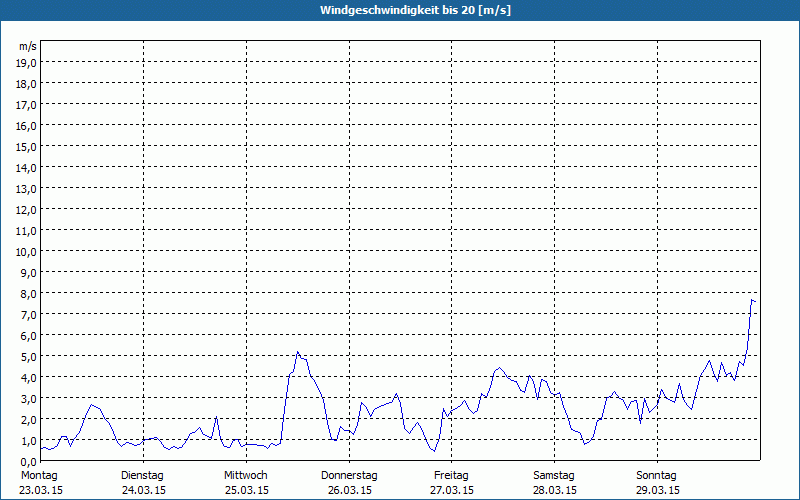Click the date 27.03.15
The image size is (800, 500).
point(452,490)
